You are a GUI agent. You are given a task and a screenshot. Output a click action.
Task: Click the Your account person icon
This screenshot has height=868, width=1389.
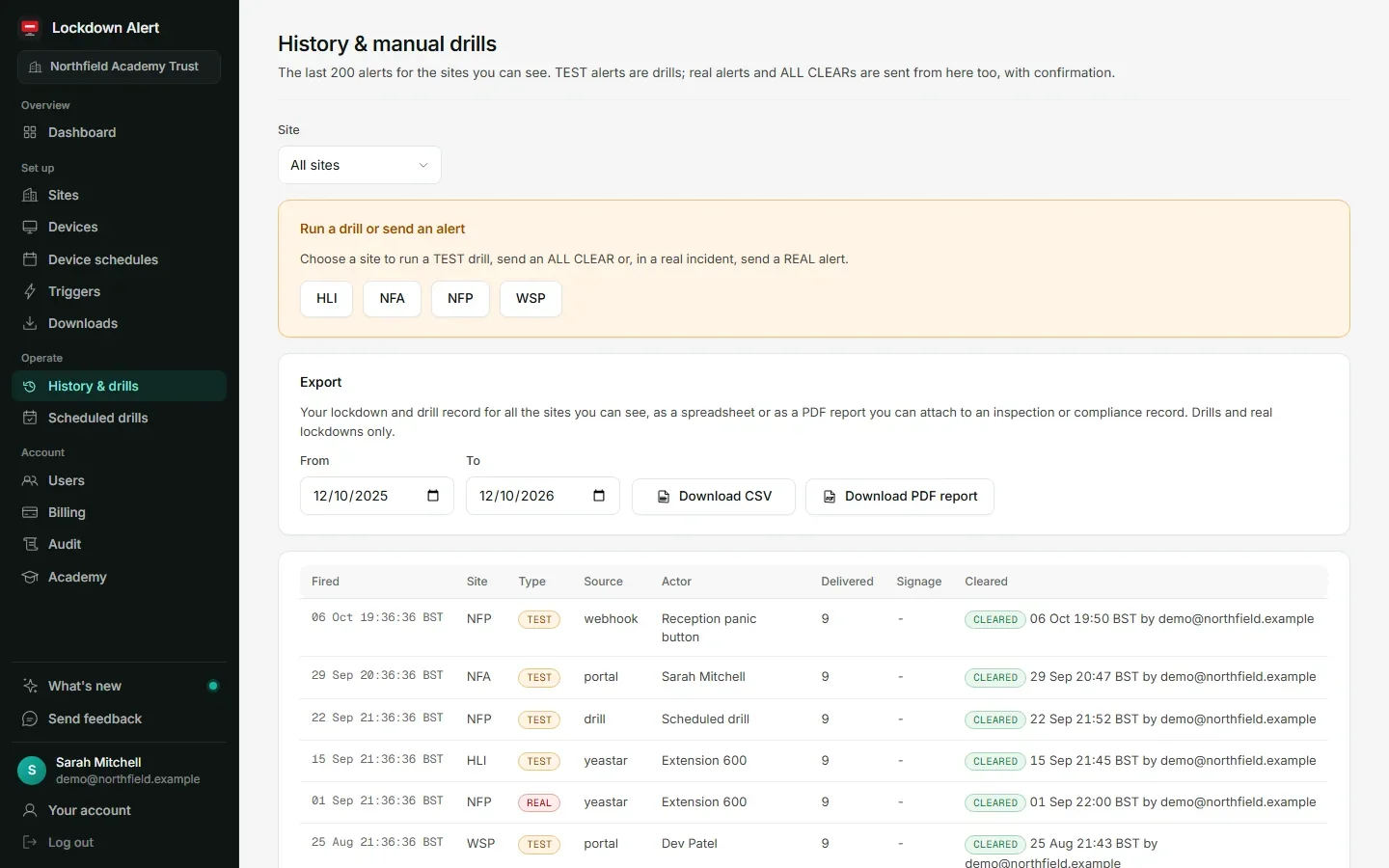(30, 810)
